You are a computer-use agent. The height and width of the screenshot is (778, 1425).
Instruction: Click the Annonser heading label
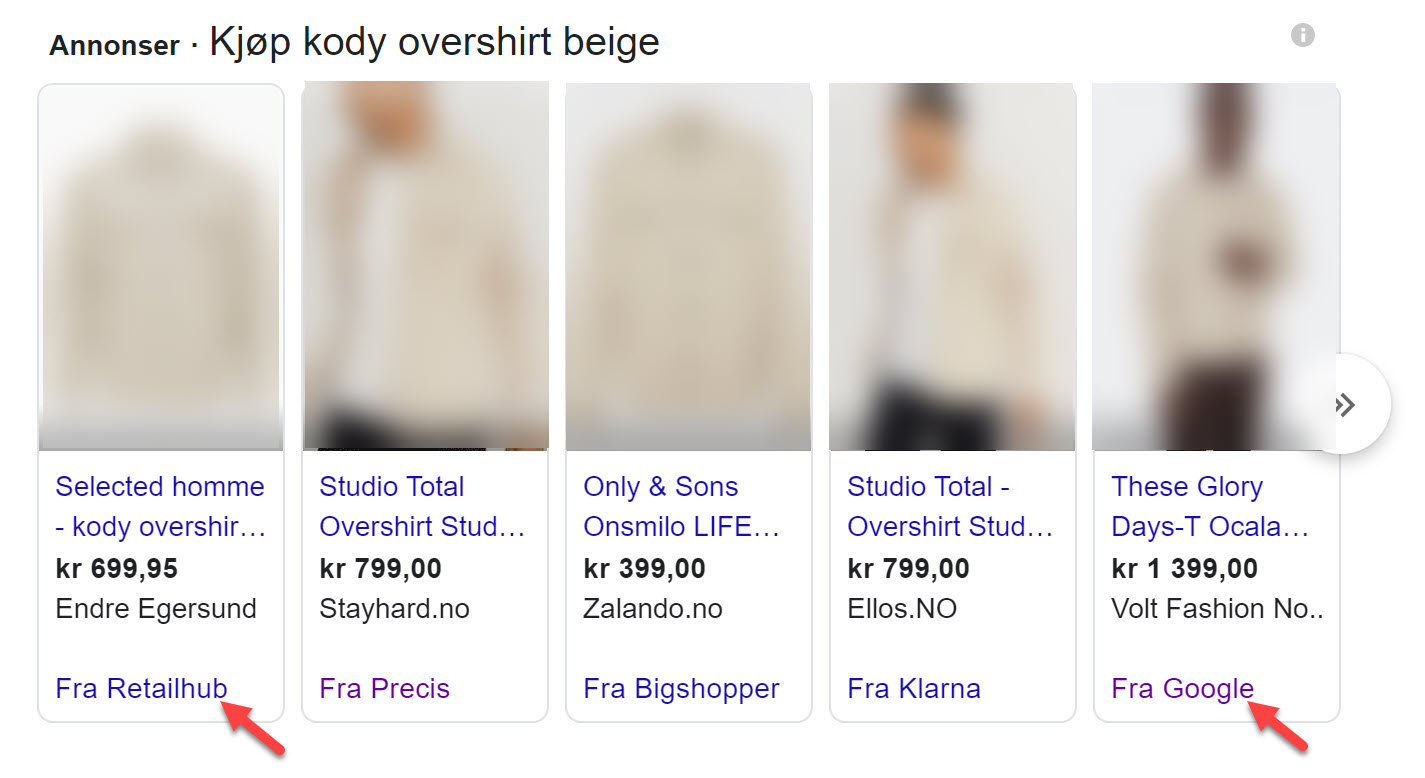pos(114,44)
